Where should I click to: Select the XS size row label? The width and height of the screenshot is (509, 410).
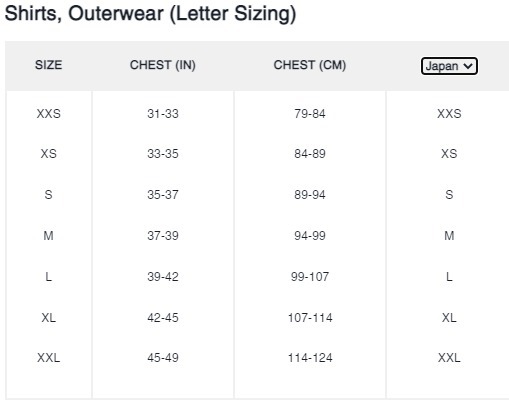[49, 154]
